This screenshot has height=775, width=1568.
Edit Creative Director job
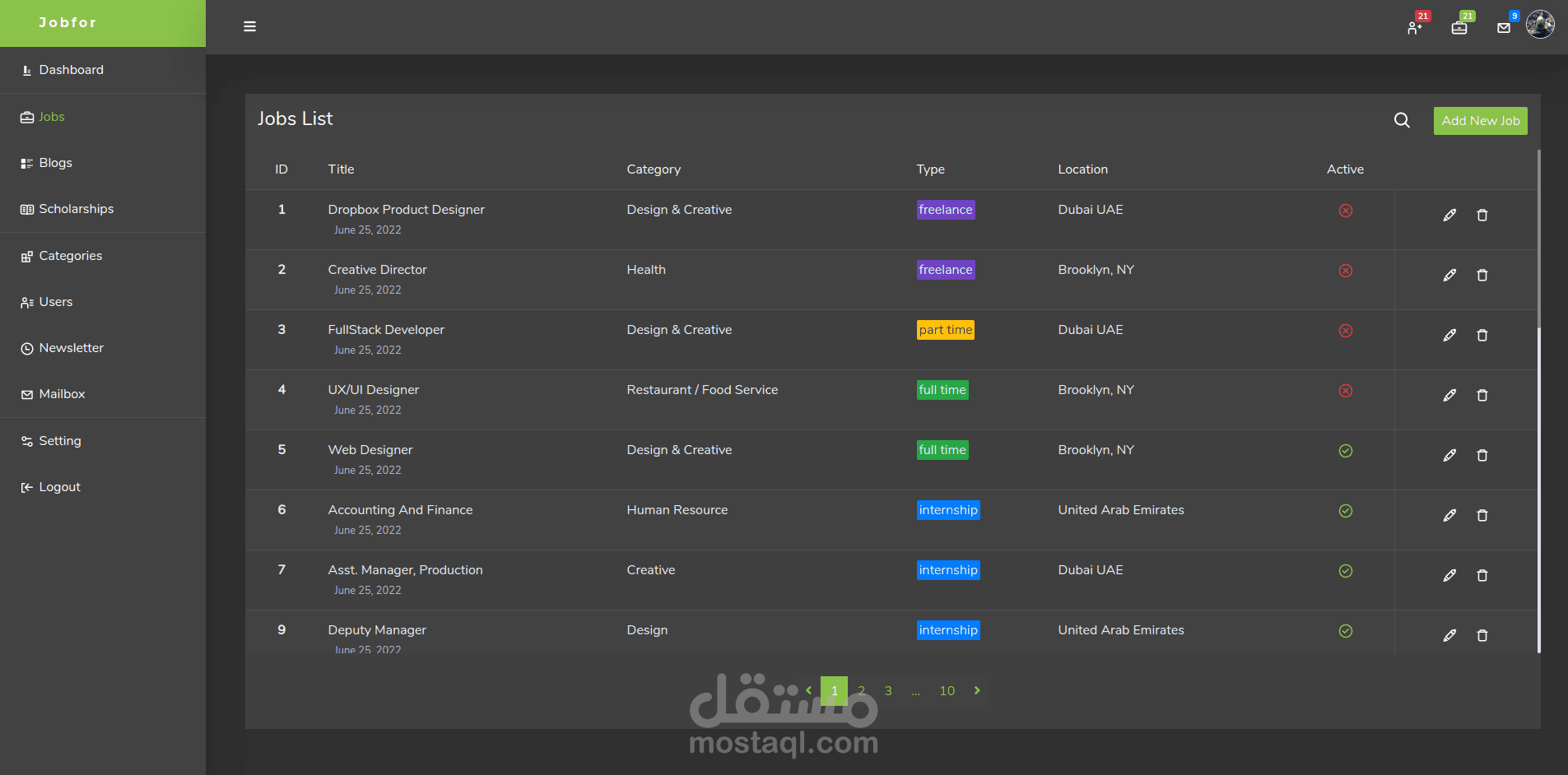(x=1449, y=275)
